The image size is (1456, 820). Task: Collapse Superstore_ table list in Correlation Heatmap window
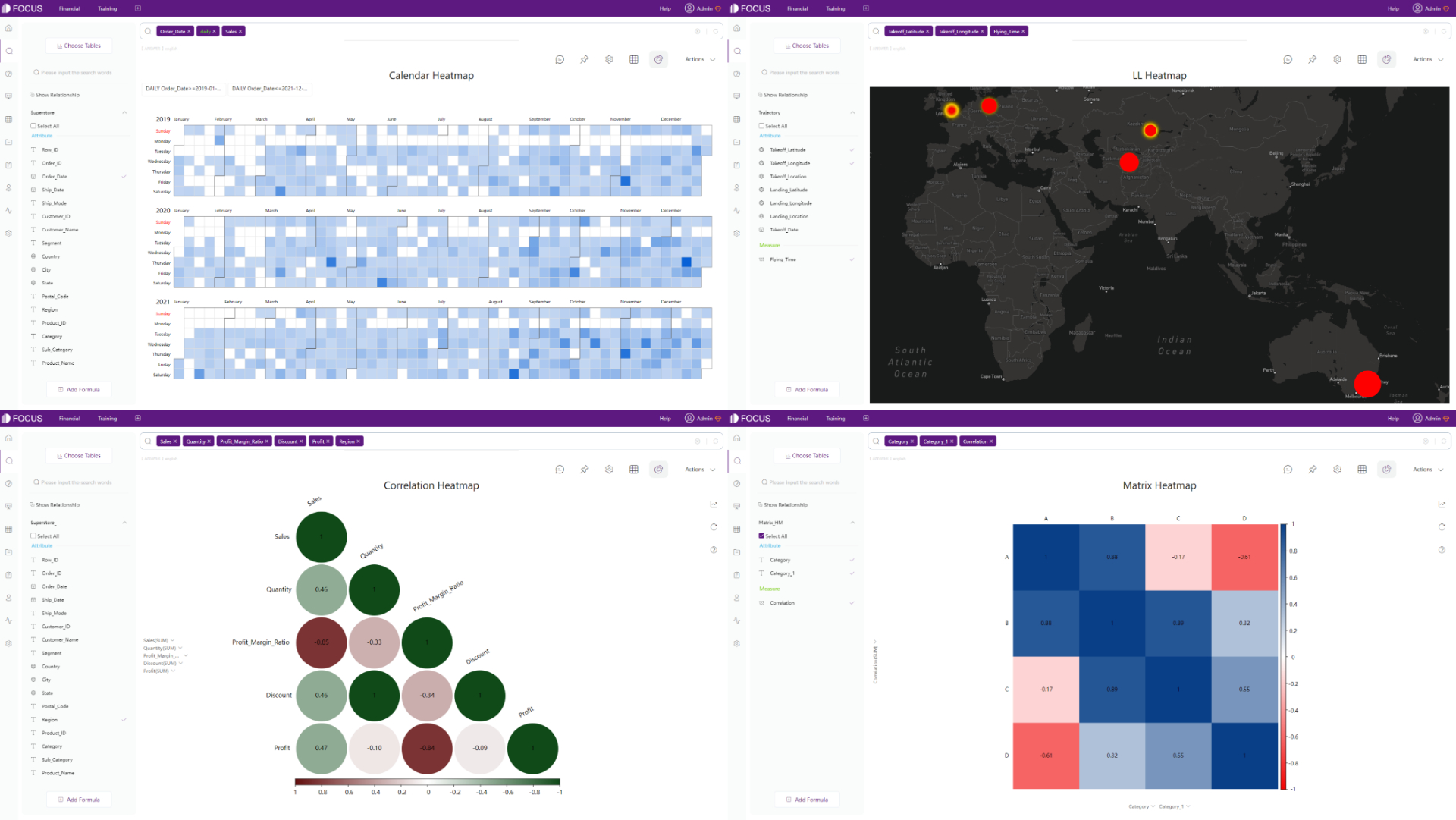click(x=124, y=523)
